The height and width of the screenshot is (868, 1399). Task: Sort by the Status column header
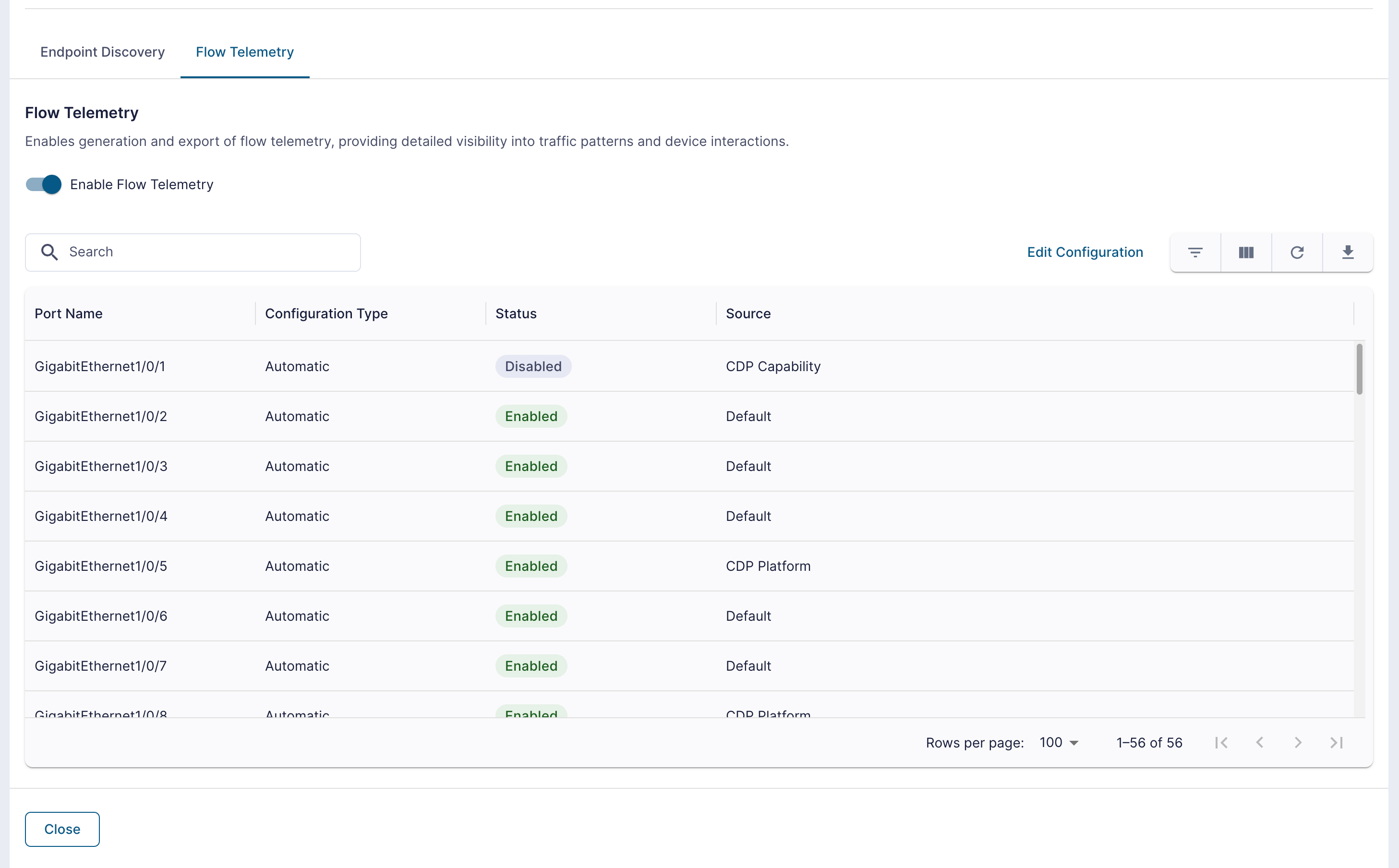pos(516,314)
